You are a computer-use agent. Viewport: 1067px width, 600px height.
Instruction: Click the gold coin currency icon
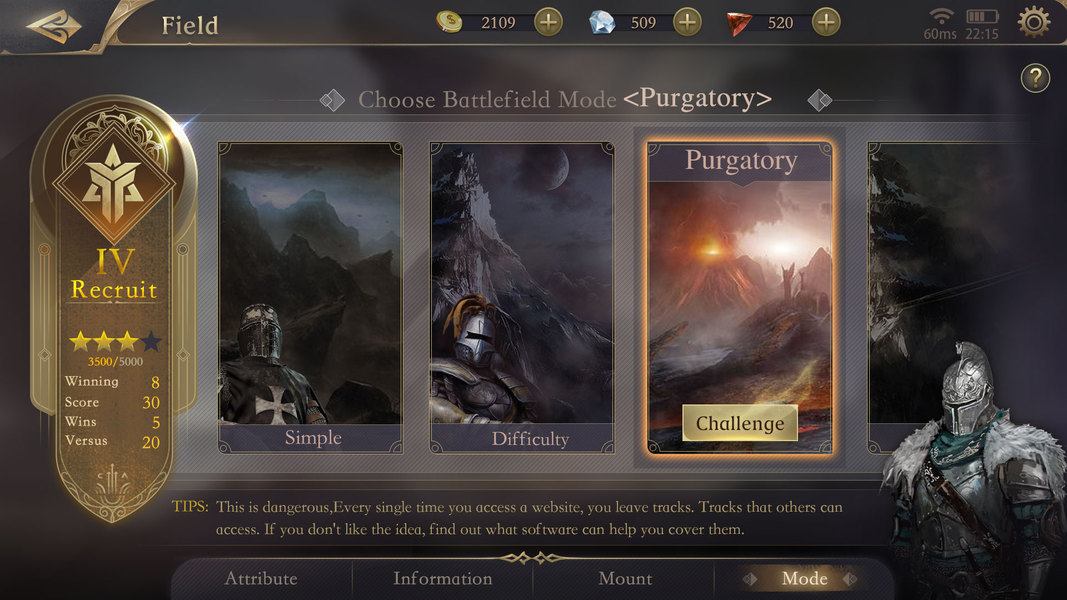click(449, 22)
